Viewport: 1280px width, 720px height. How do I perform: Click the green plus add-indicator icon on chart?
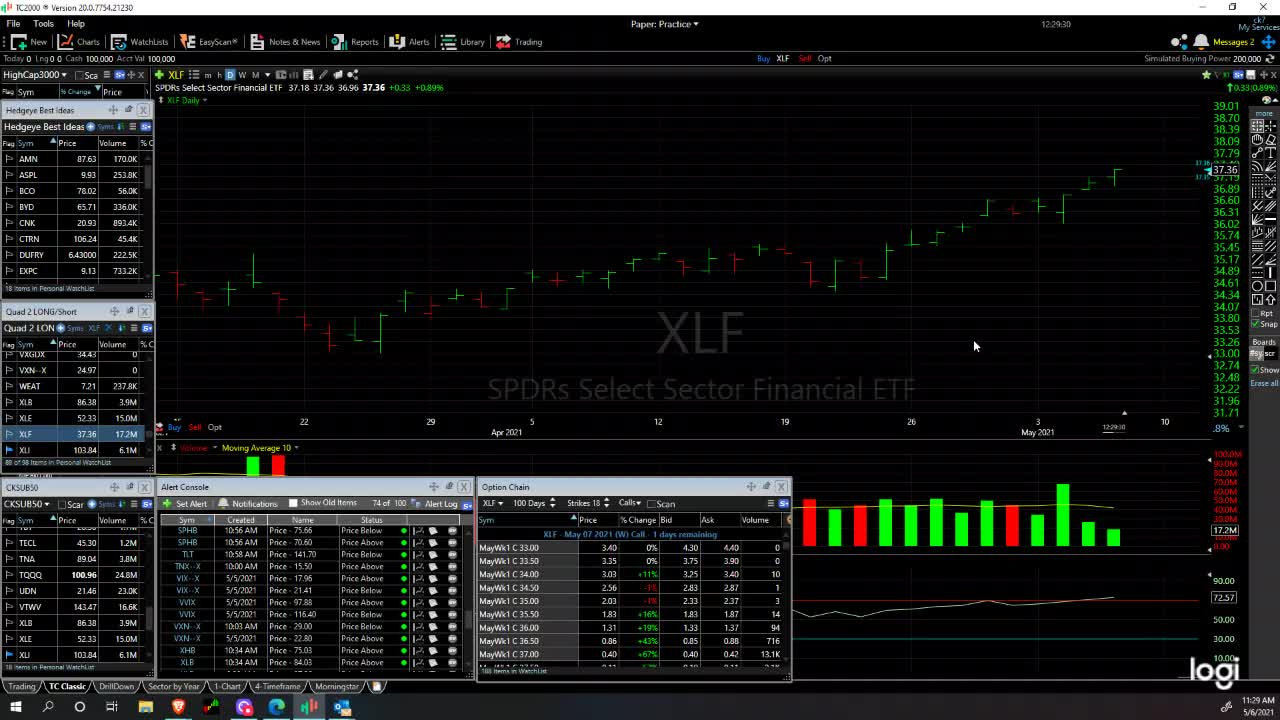tap(159, 75)
